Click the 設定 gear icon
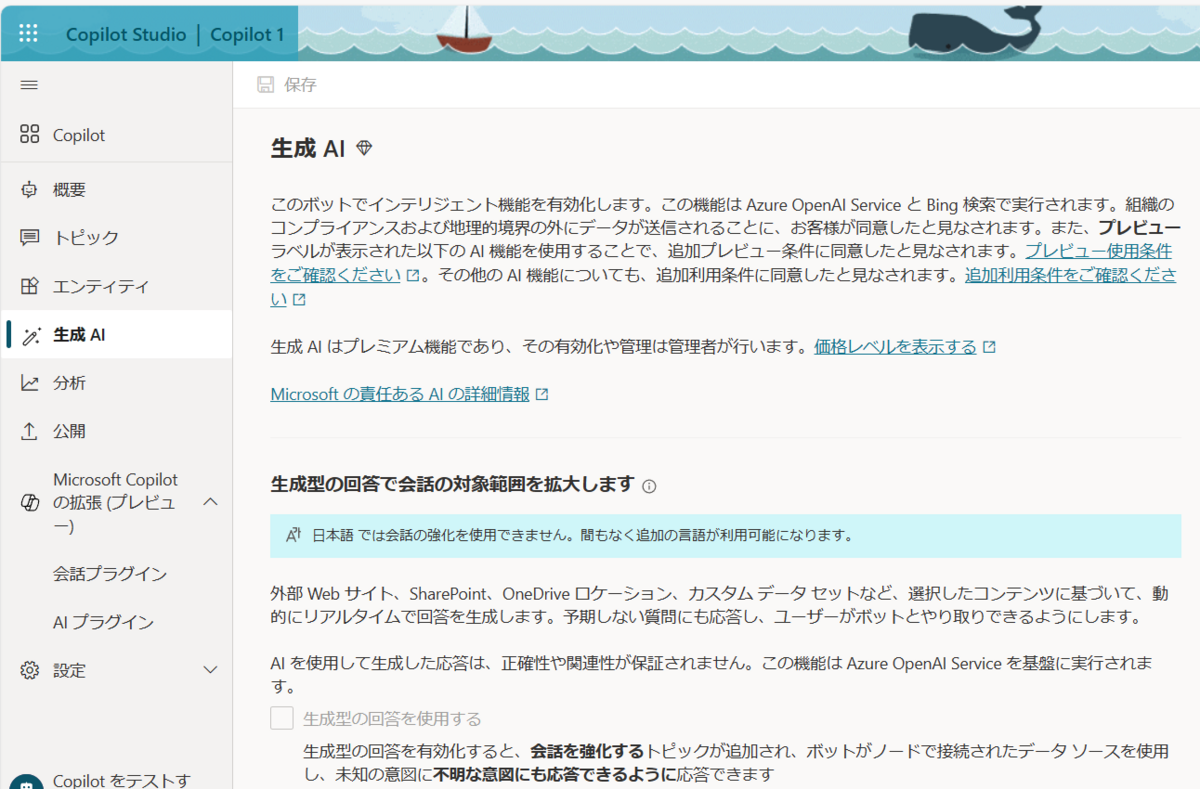 coord(30,670)
